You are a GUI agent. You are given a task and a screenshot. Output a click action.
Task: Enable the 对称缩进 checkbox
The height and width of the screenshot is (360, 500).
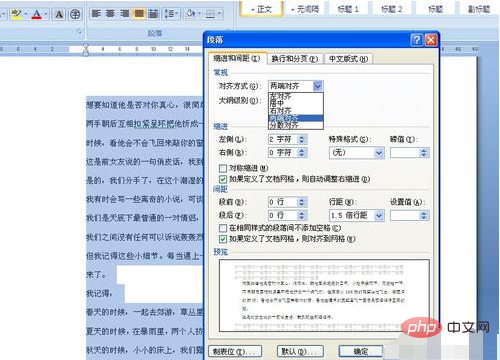tap(223, 168)
